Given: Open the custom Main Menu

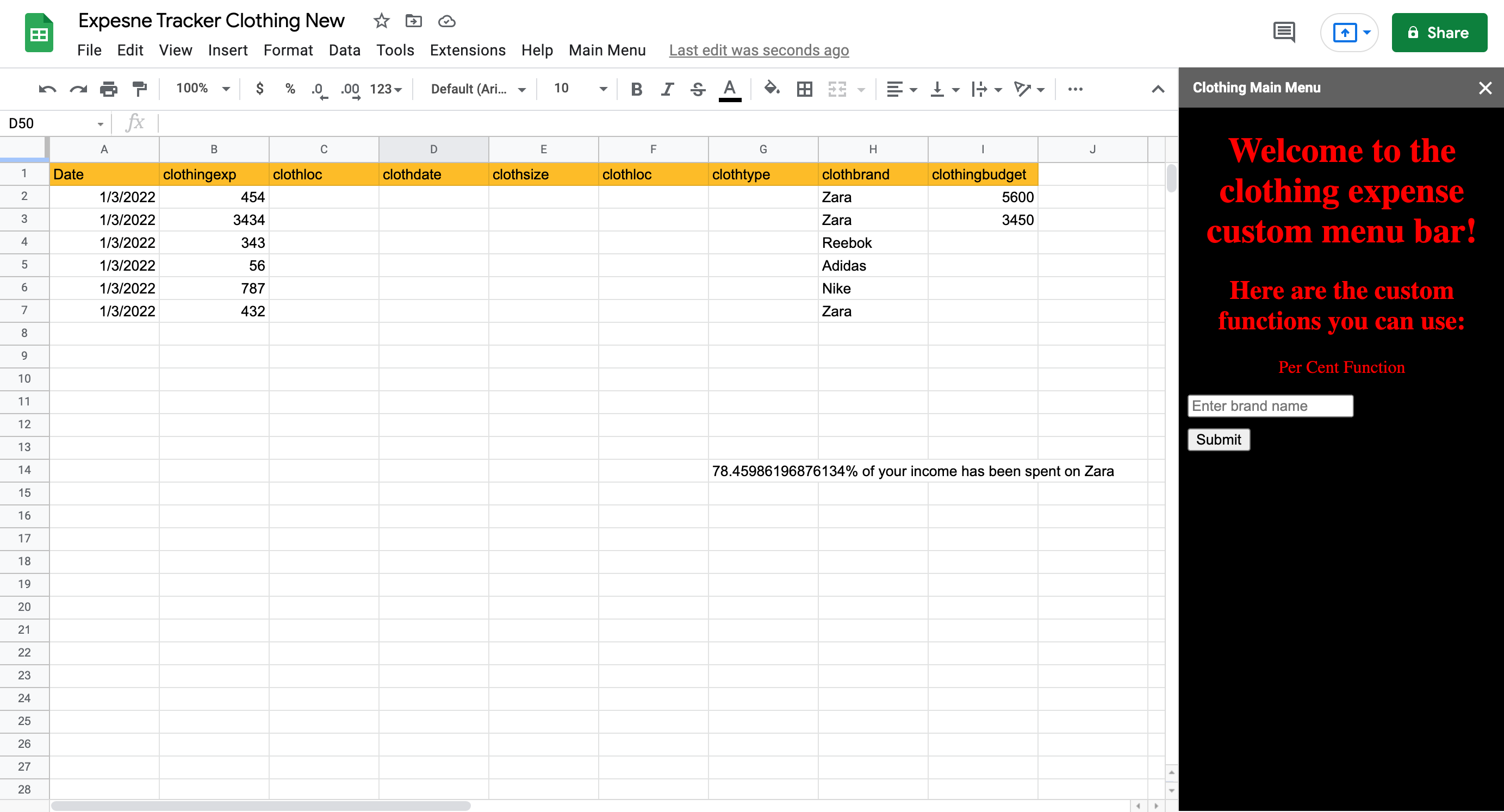Looking at the screenshot, I should [x=607, y=50].
